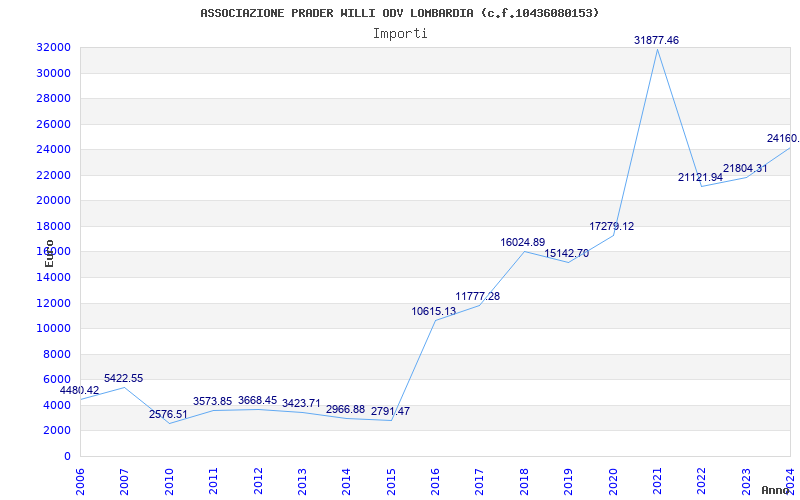Screen dimensions: 800x500
Task: Click y-axis value 6000
Action: pos(56,380)
